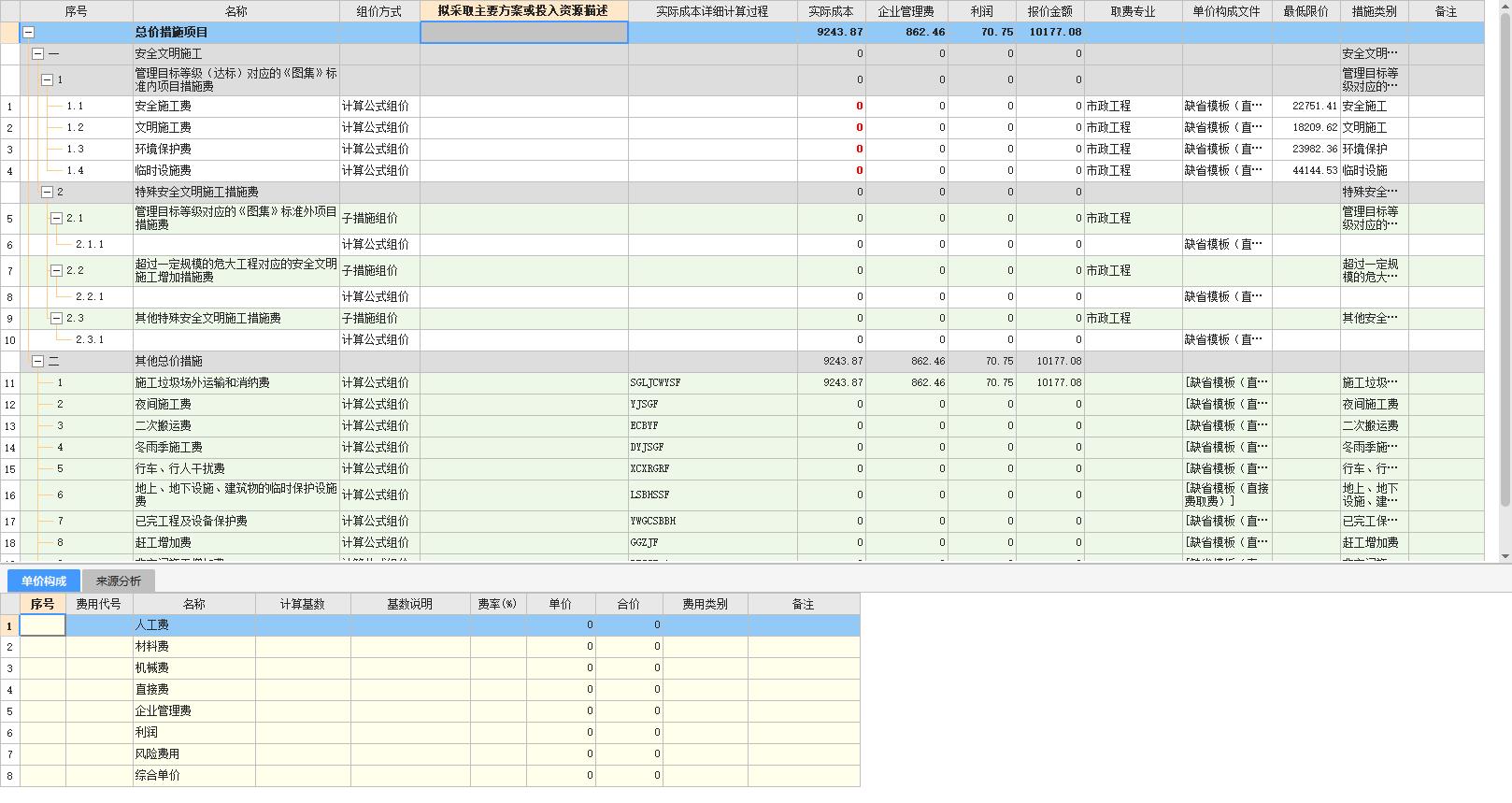Select the 直接费 row in 单价构成
1512x803 pixels.
pos(430,690)
